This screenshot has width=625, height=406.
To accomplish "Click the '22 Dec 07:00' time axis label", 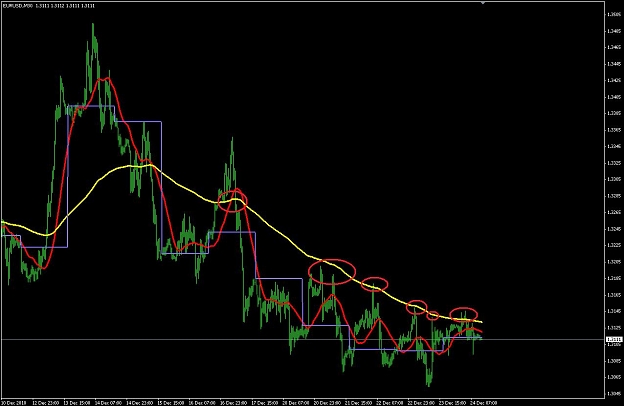I will click(390, 403).
